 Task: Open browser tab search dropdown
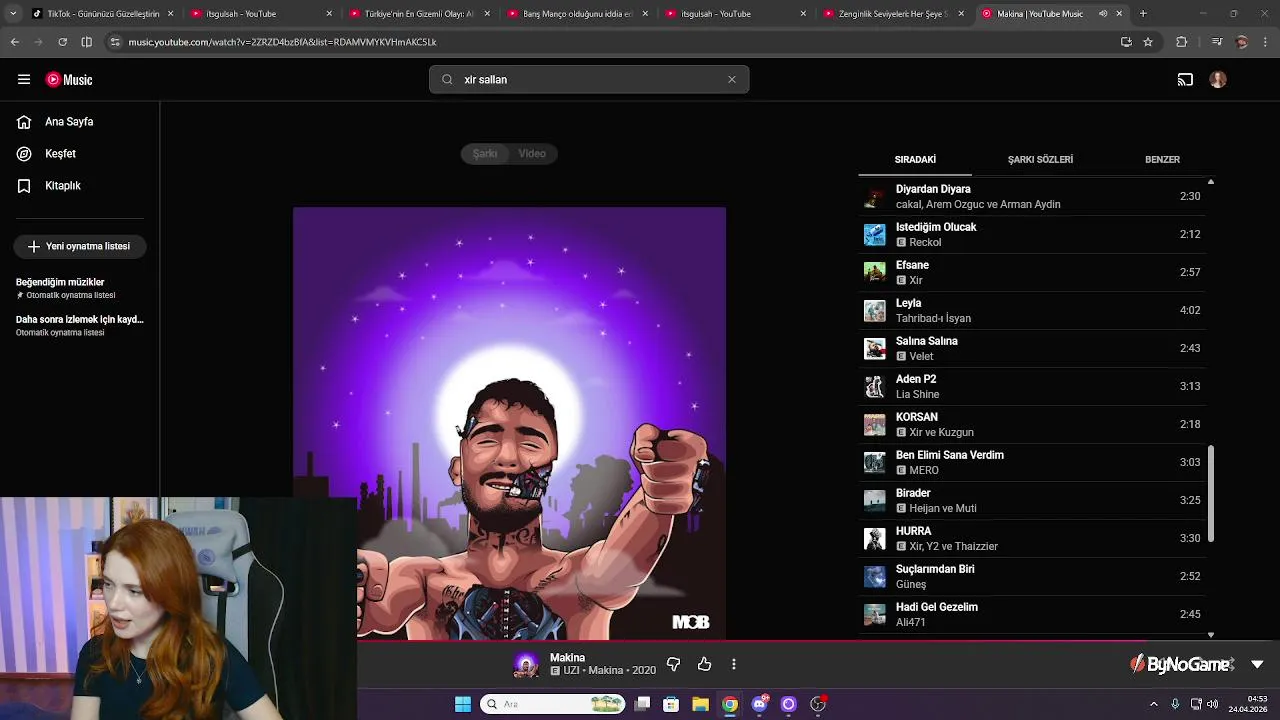tap(13, 14)
